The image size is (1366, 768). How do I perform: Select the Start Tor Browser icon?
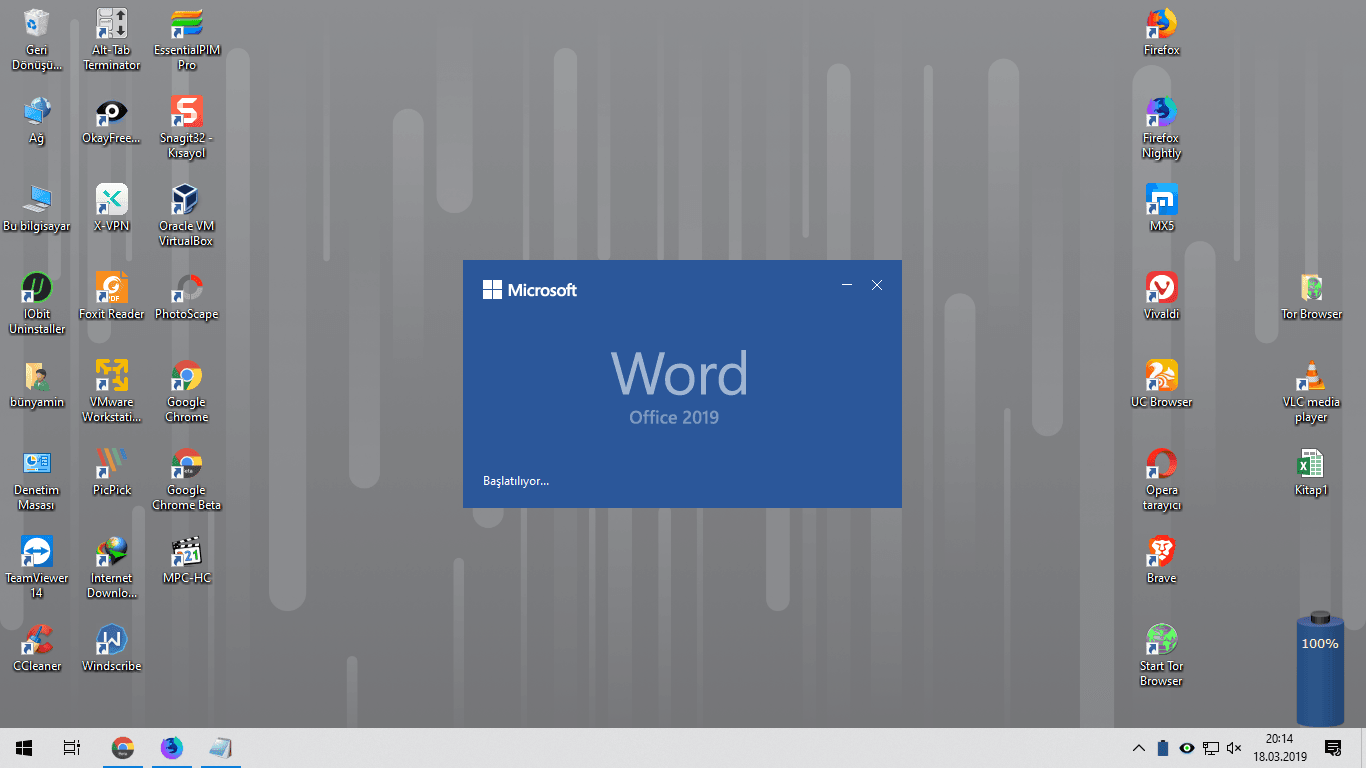tap(1161, 656)
